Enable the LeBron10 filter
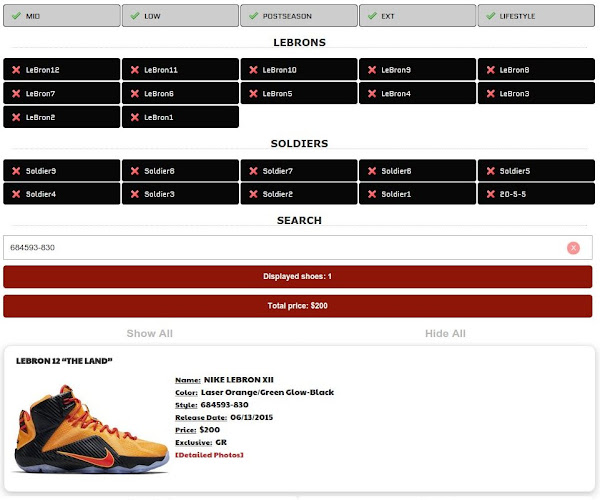 coord(299,70)
